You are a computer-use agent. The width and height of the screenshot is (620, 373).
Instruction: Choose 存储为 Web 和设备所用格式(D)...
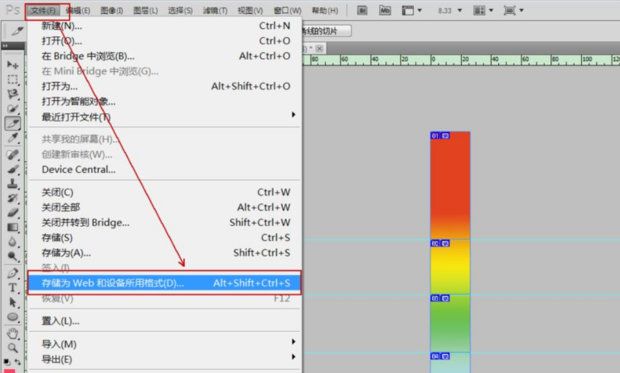pos(164,283)
